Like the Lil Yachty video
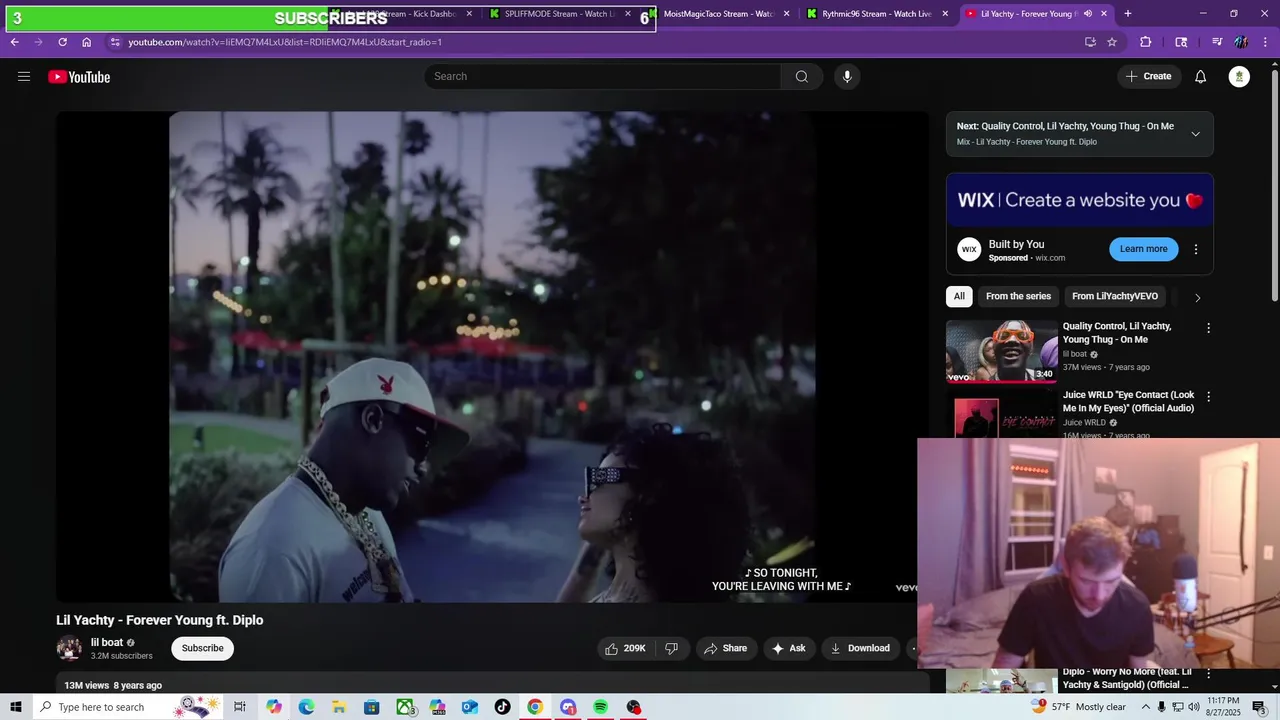The height and width of the screenshot is (720, 1280). [x=626, y=648]
